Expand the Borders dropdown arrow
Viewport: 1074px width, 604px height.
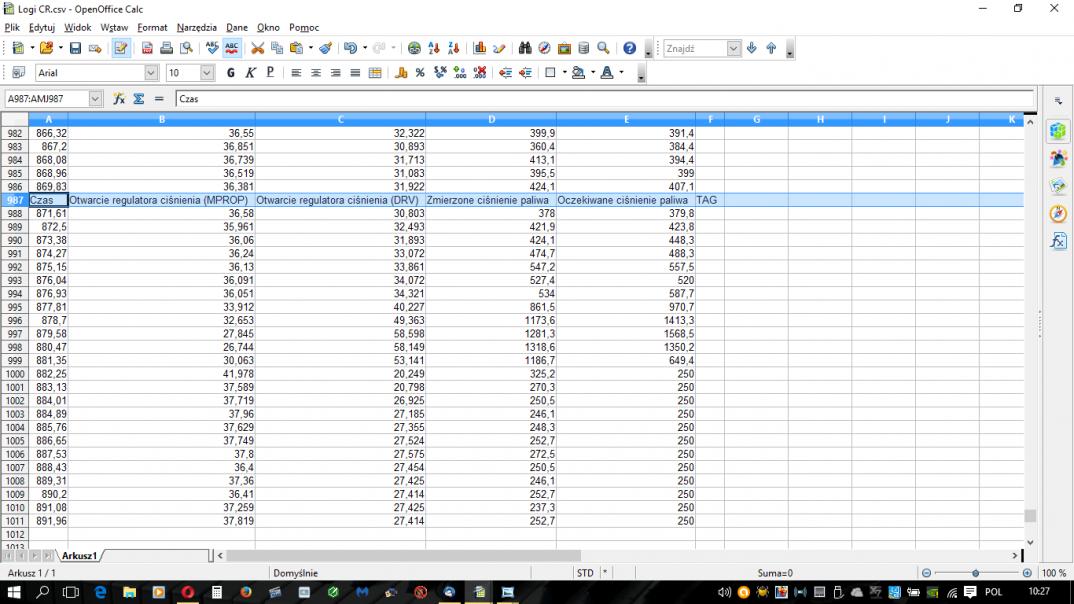point(564,73)
